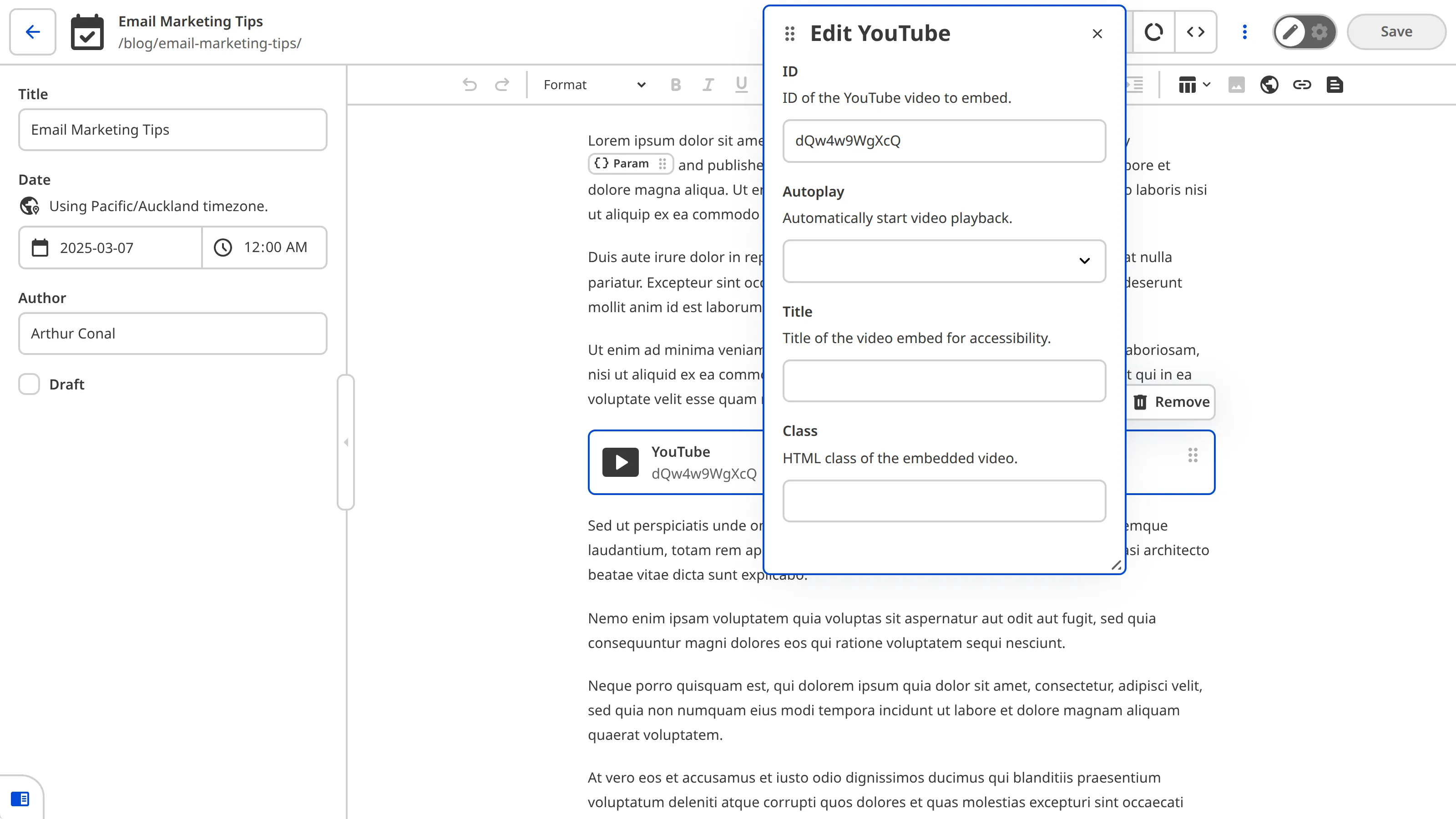Refresh the editor preview
This screenshot has height=819, width=1456.
click(1154, 32)
